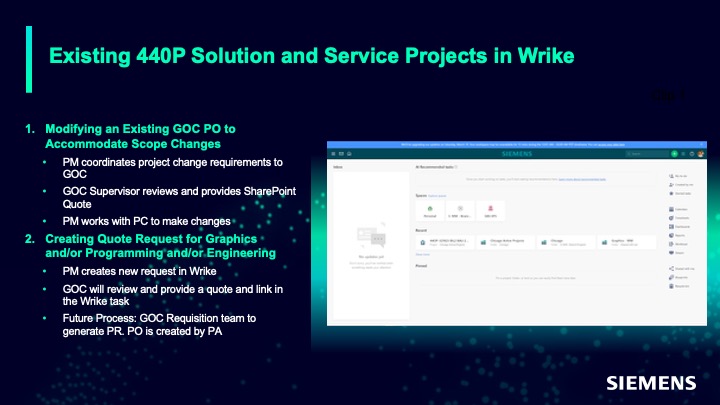The width and height of the screenshot is (720, 405).
Task: Open the inbox envelope icon in Wrike header
Action: click(x=341, y=154)
